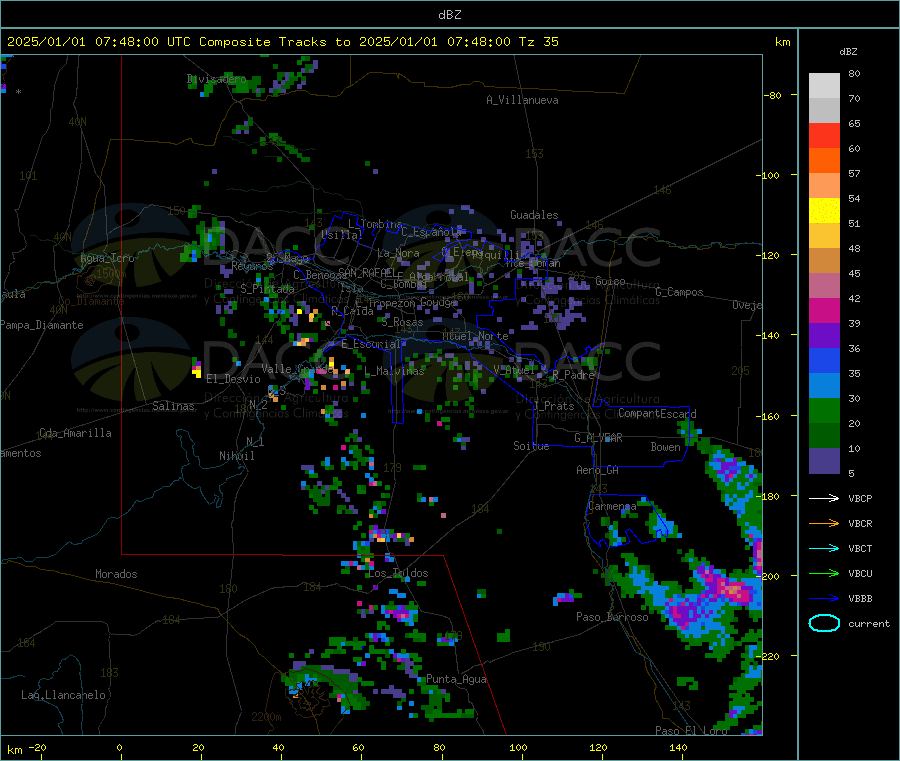The width and height of the screenshot is (900, 761).
Task: Click the dBZ title at top
Action: (x=449, y=15)
